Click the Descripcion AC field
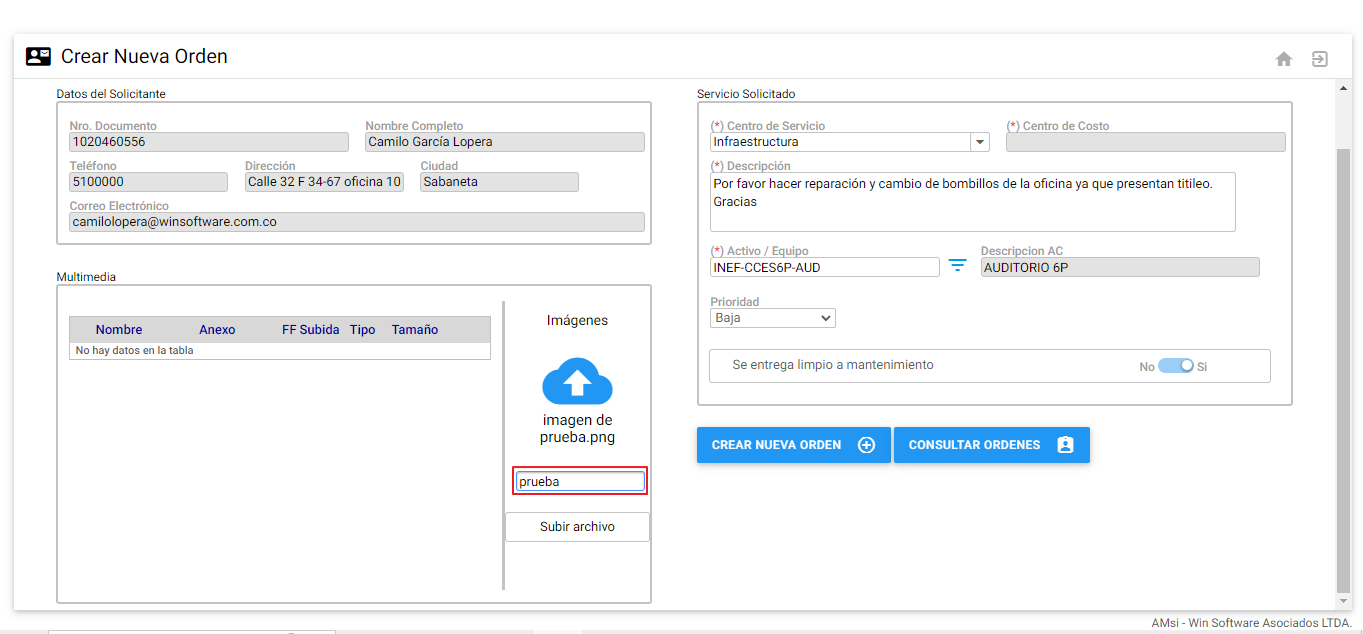Image resolution: width=1363 pixels, height=634 pixels. (x=1120, y=267)
